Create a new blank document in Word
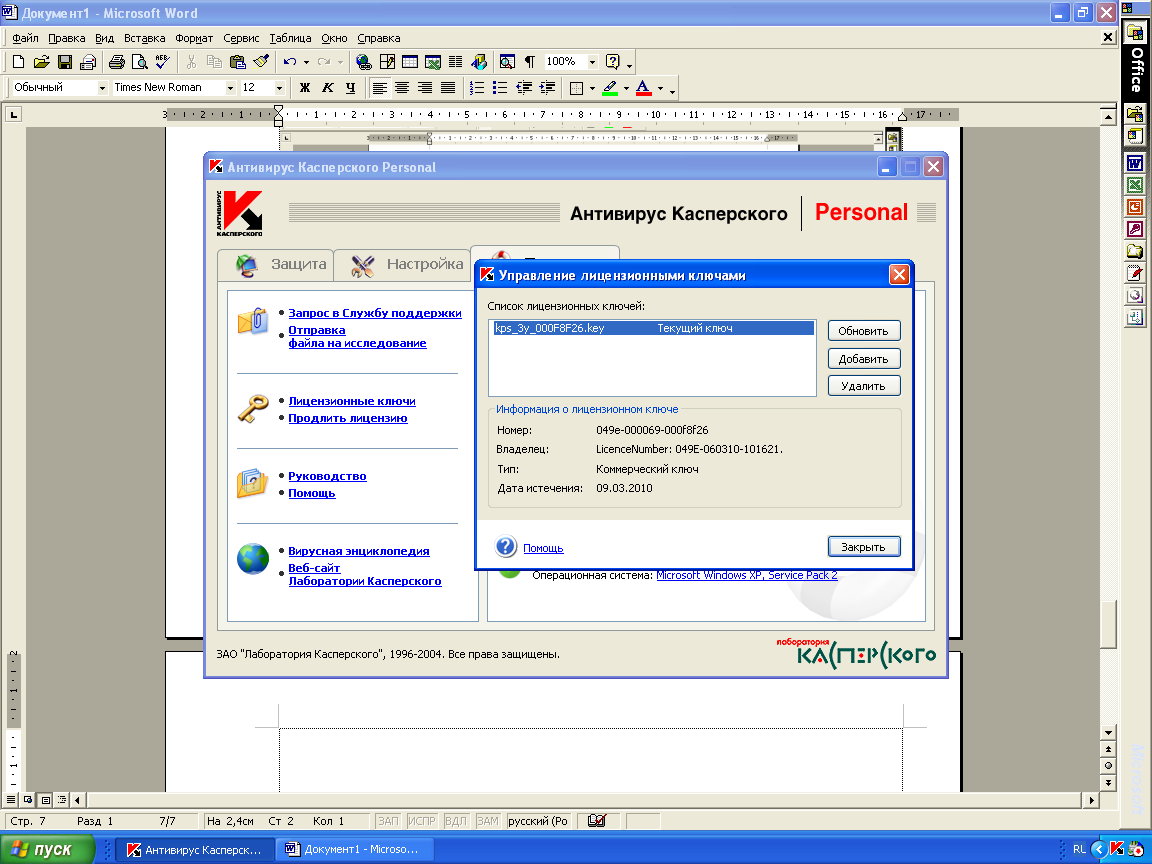 pyautogui.click(x=18, y=62)
